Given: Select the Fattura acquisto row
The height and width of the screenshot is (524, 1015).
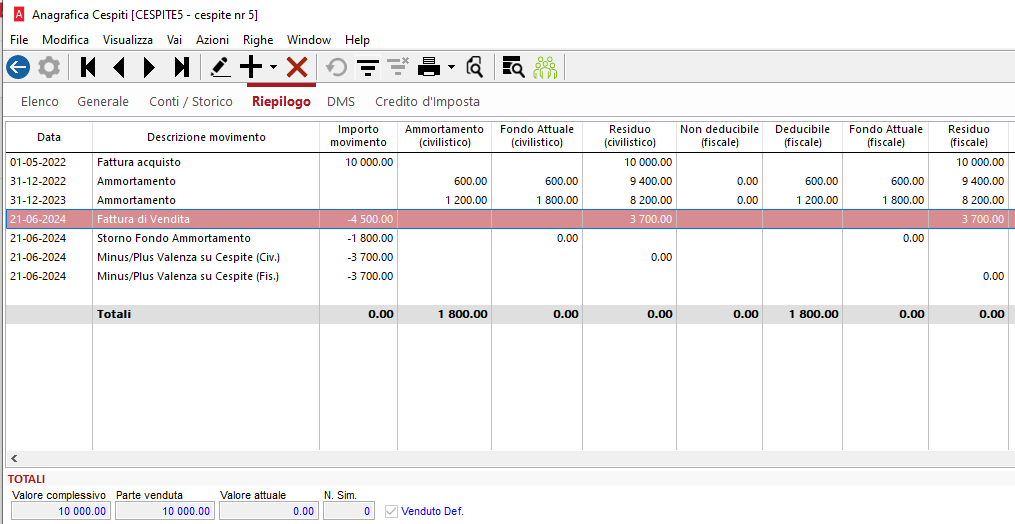Looking at the screenshot, I should point(508,162).
